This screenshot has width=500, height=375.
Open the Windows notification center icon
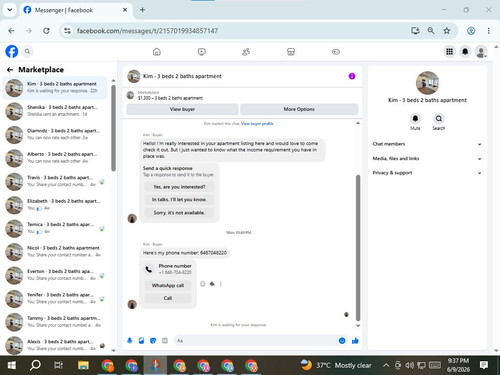tap(484, 365)
